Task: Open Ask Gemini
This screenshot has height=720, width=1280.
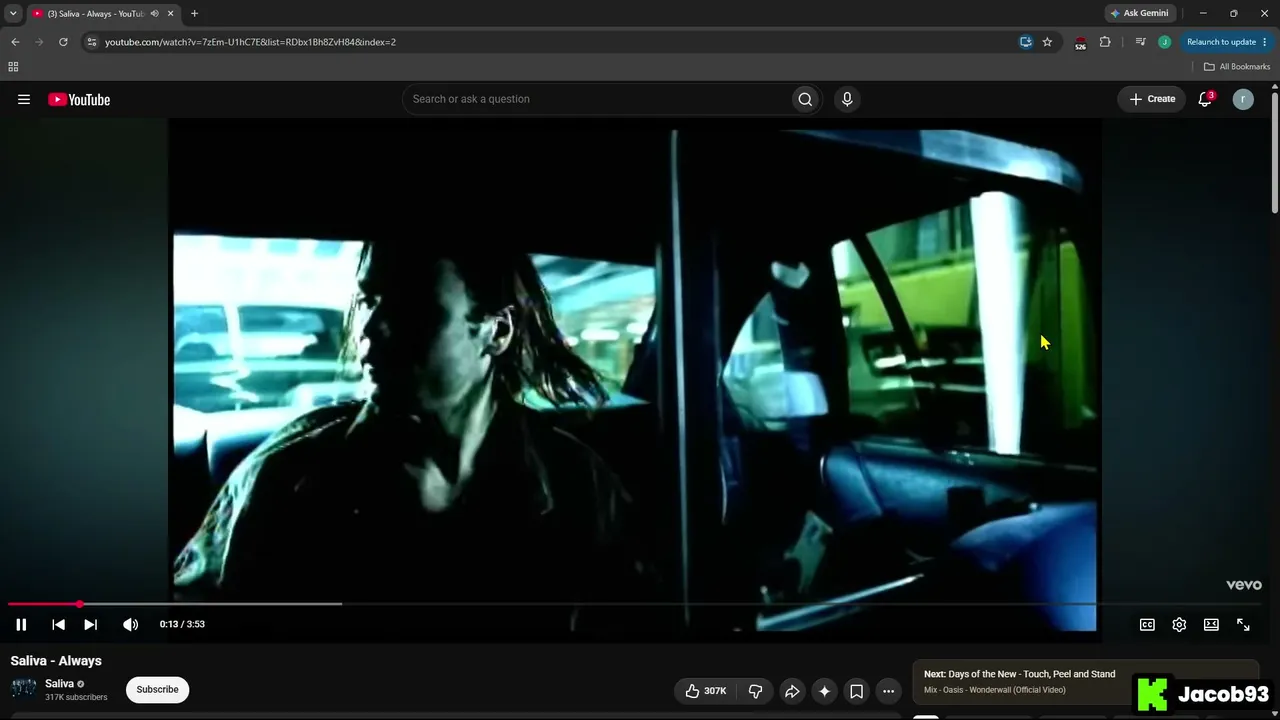Action: tap(1139, 13)
